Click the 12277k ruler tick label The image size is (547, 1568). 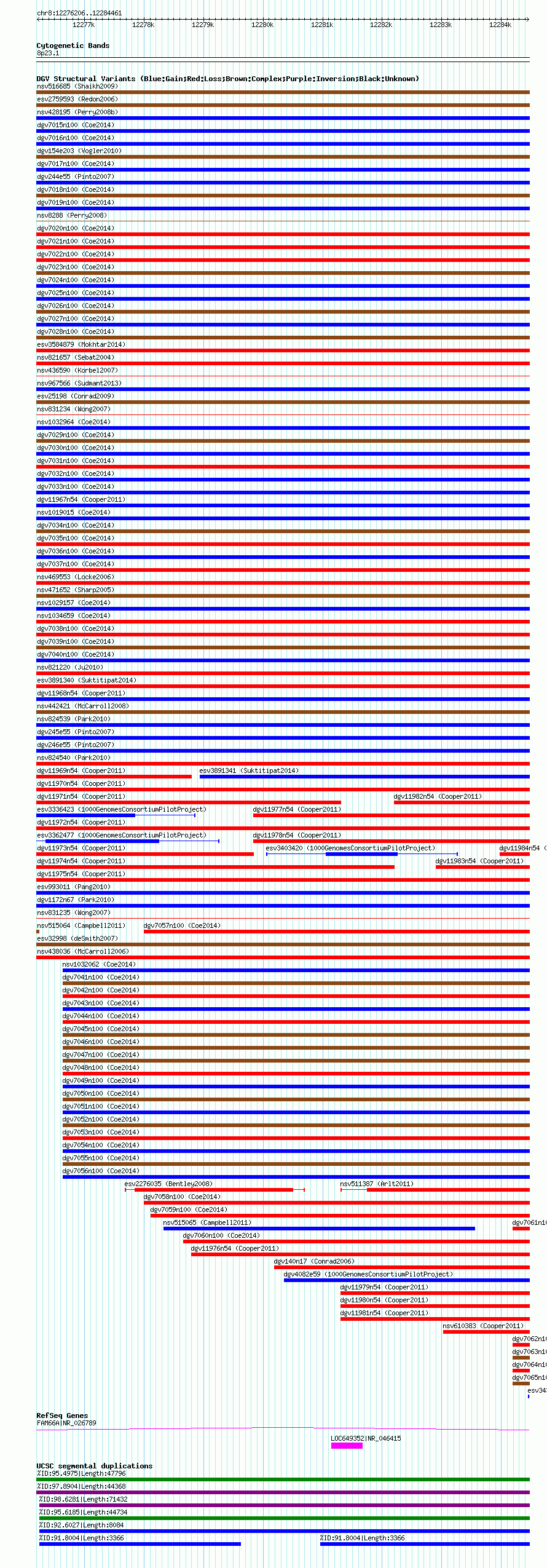point(84,25)
